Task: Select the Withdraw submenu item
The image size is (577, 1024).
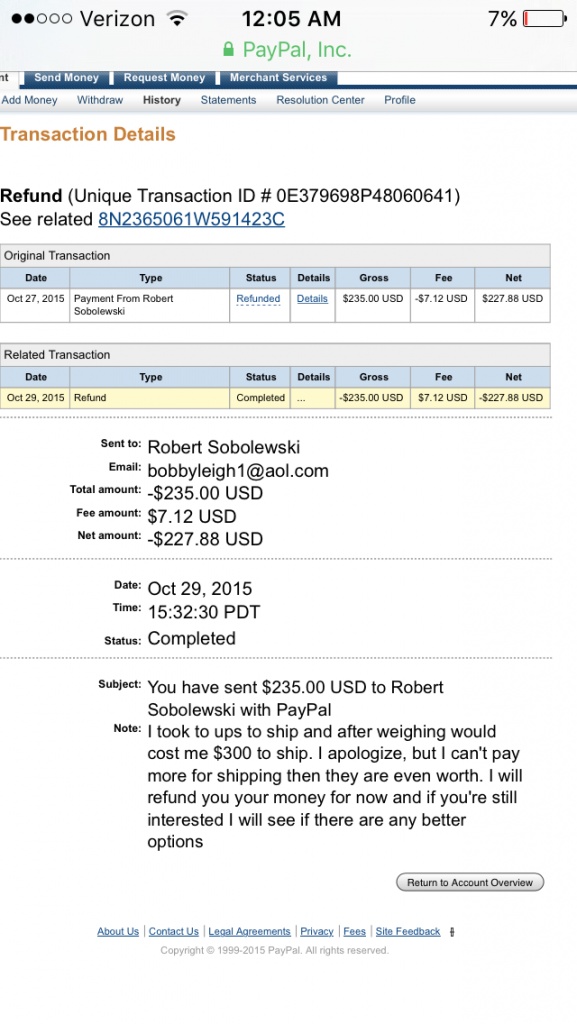Action: [x=100, y=100]
